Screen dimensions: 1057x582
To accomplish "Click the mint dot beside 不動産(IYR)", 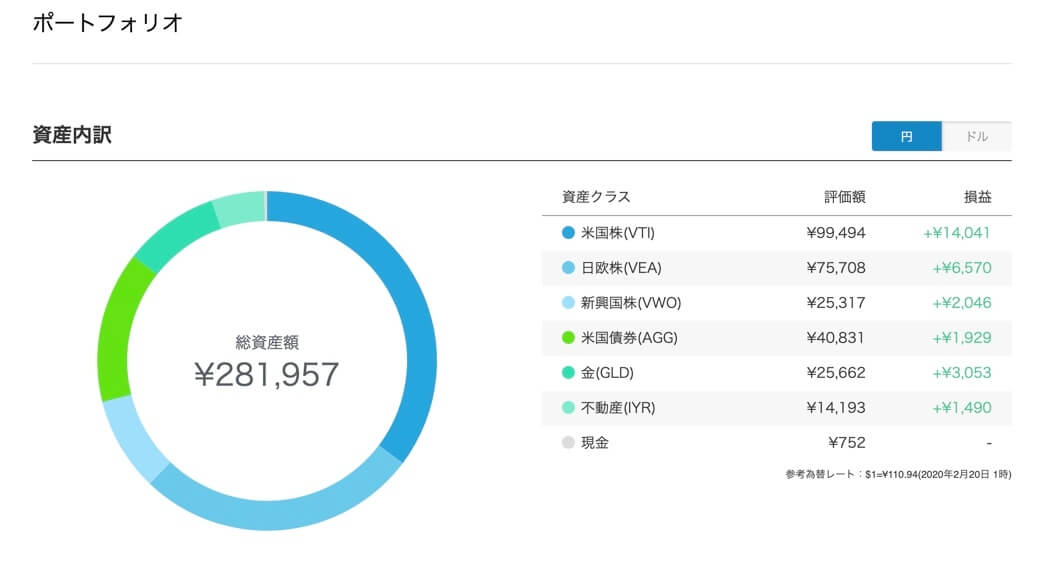I will pyautogui.click(x=568, y=407).
